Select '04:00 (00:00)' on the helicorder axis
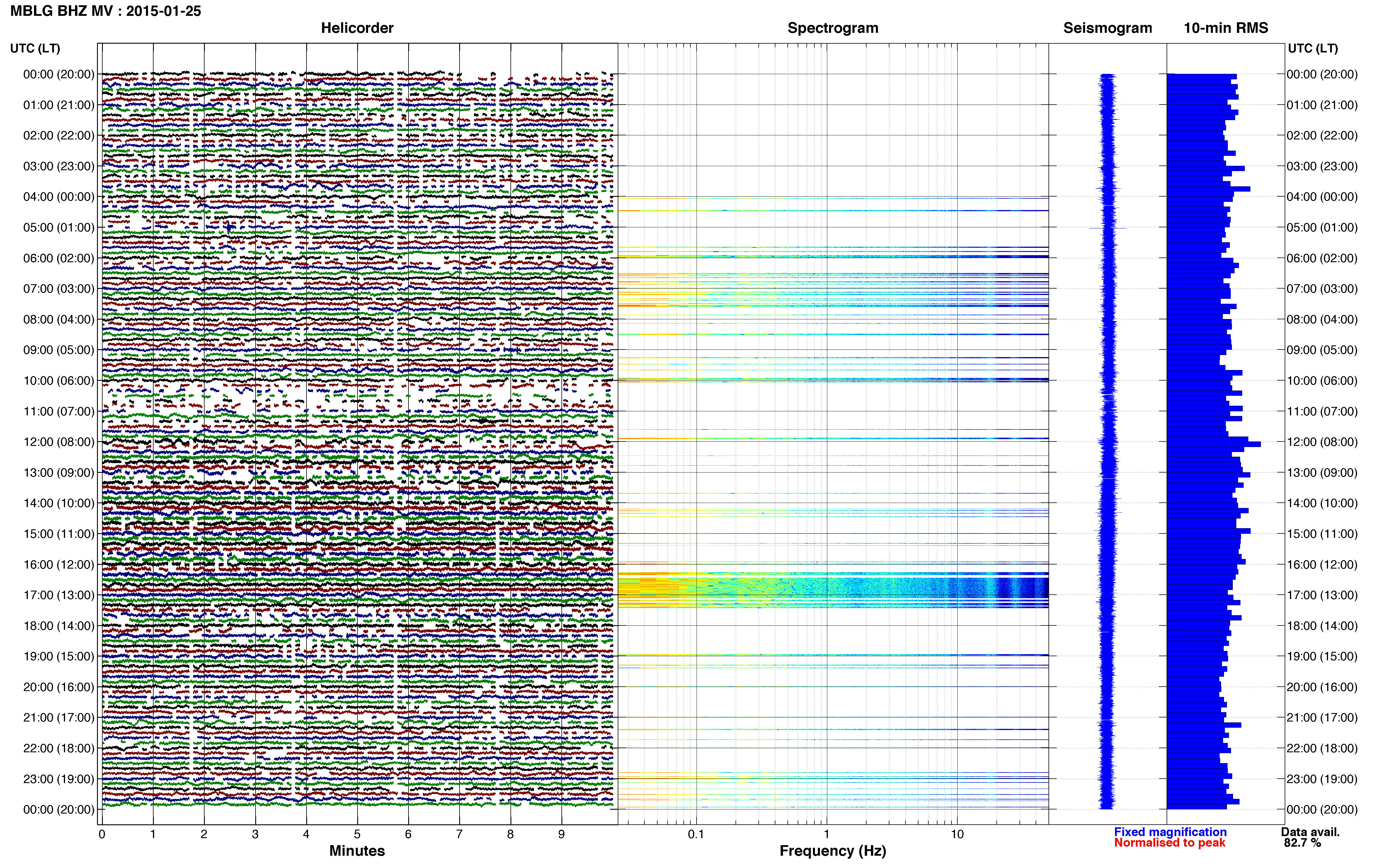The height and width of the screenshot is (868, 1389). pyautogui.click(x=59, y=197)
